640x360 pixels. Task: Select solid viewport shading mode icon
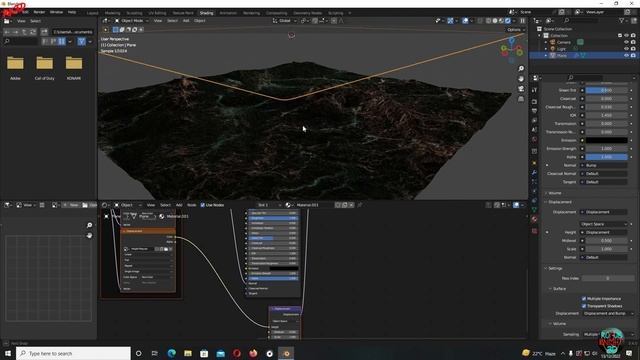(495, 21)
